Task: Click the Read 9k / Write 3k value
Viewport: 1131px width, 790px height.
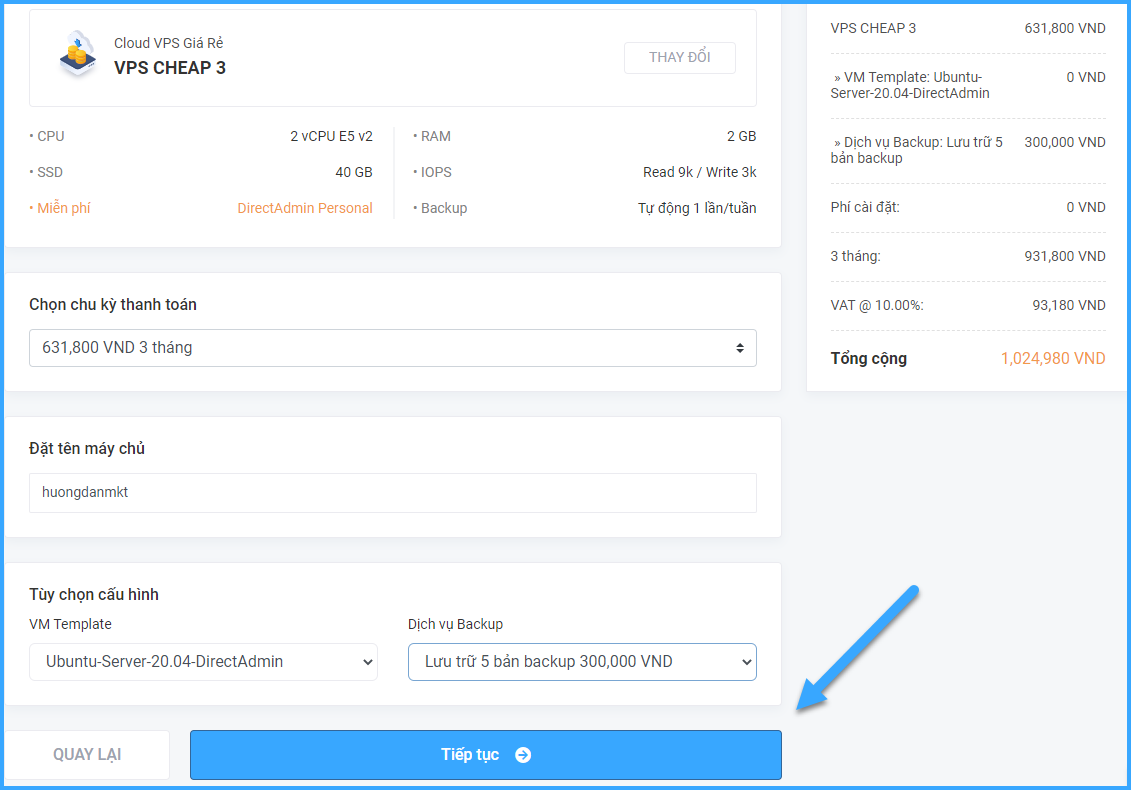Action: point(700,172)
